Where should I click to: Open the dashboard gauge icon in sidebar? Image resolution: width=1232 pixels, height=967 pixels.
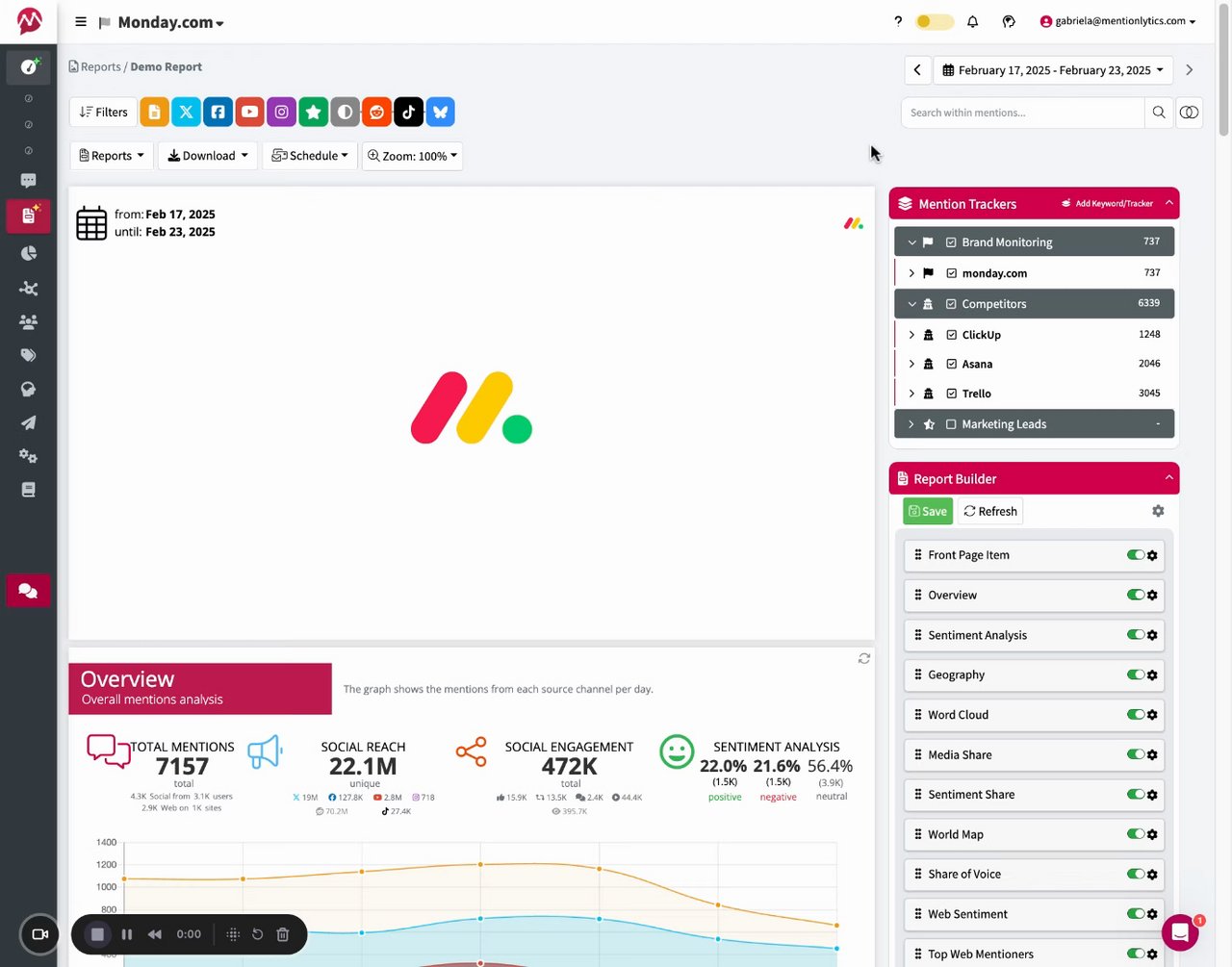click(29, 66)
